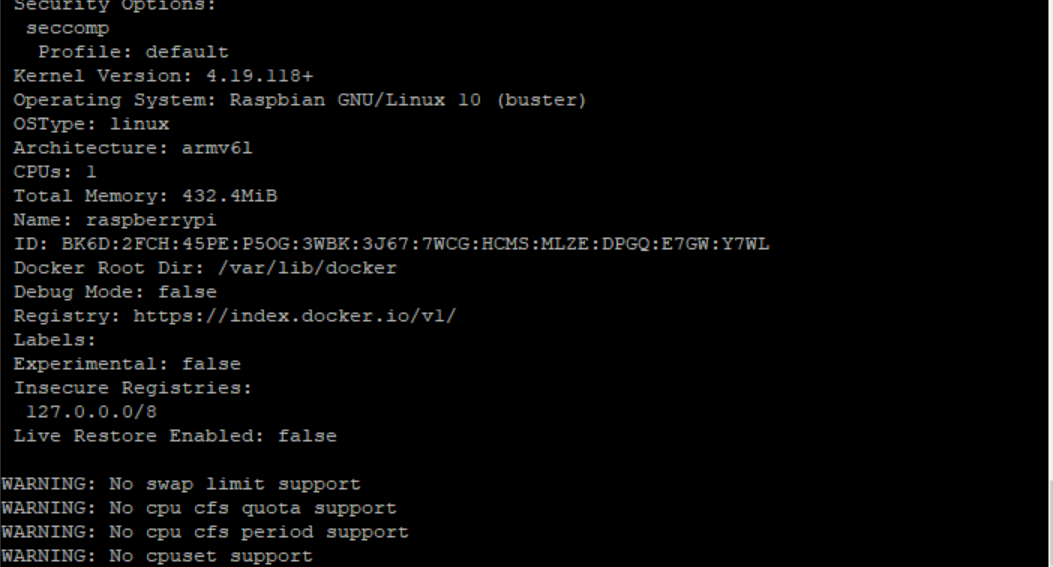Click the seccomp Profile default line

(133, 52)
